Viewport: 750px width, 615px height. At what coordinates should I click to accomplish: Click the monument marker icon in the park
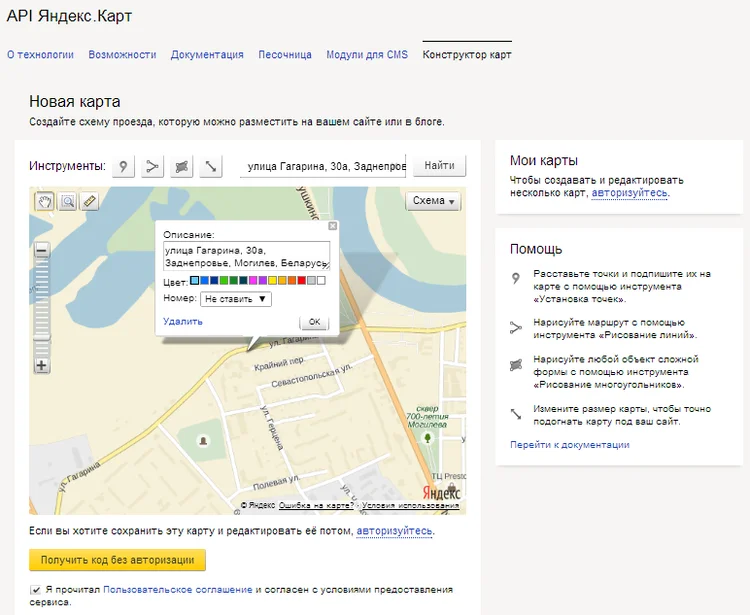(x=203, y=440)
